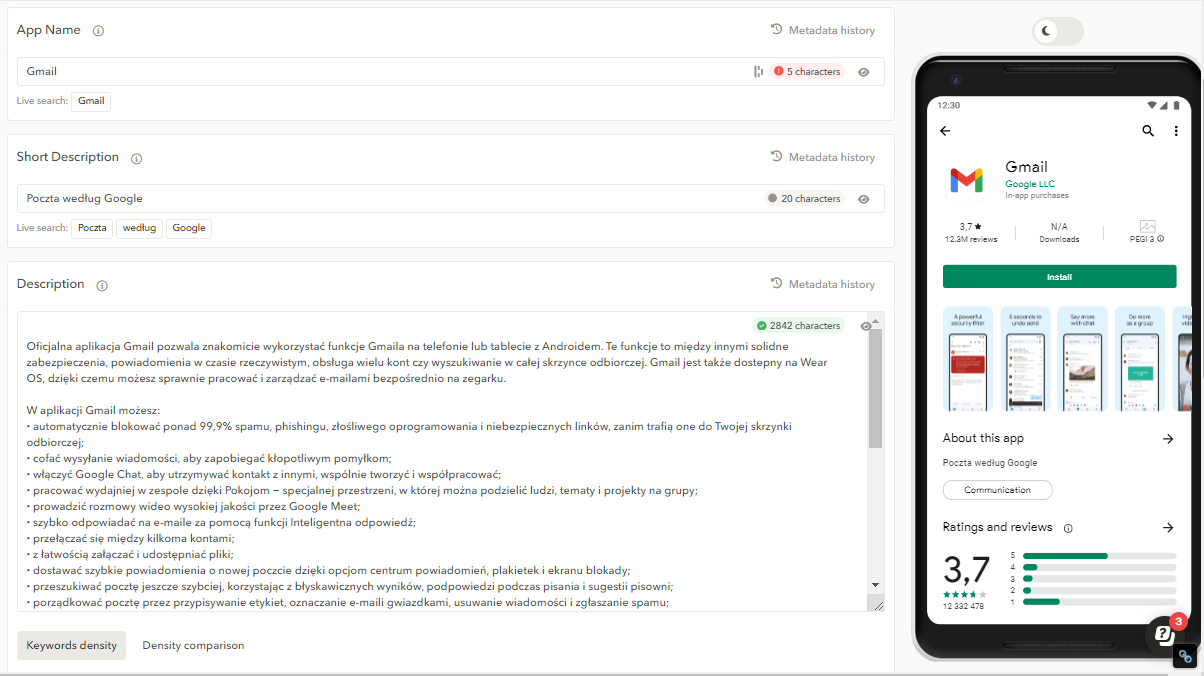
Task: Open Metadata history for App Name
Action: (822, 30)
